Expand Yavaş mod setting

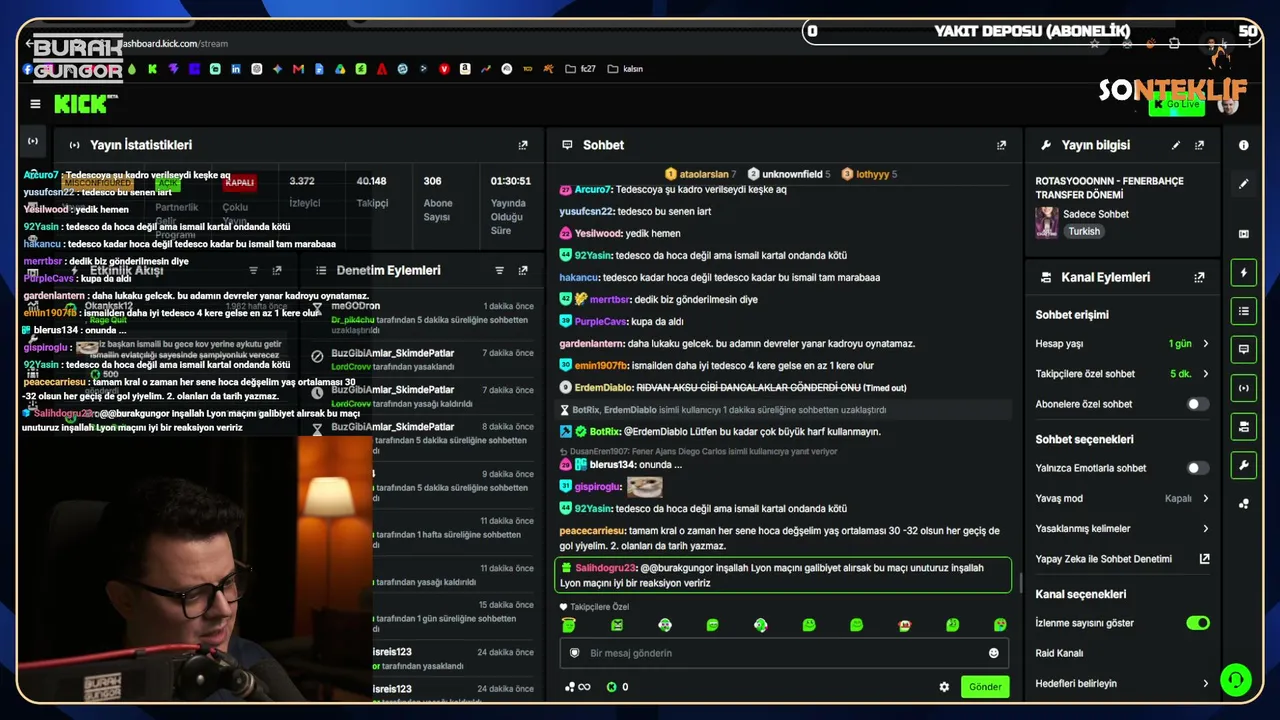pos(1123,498)
